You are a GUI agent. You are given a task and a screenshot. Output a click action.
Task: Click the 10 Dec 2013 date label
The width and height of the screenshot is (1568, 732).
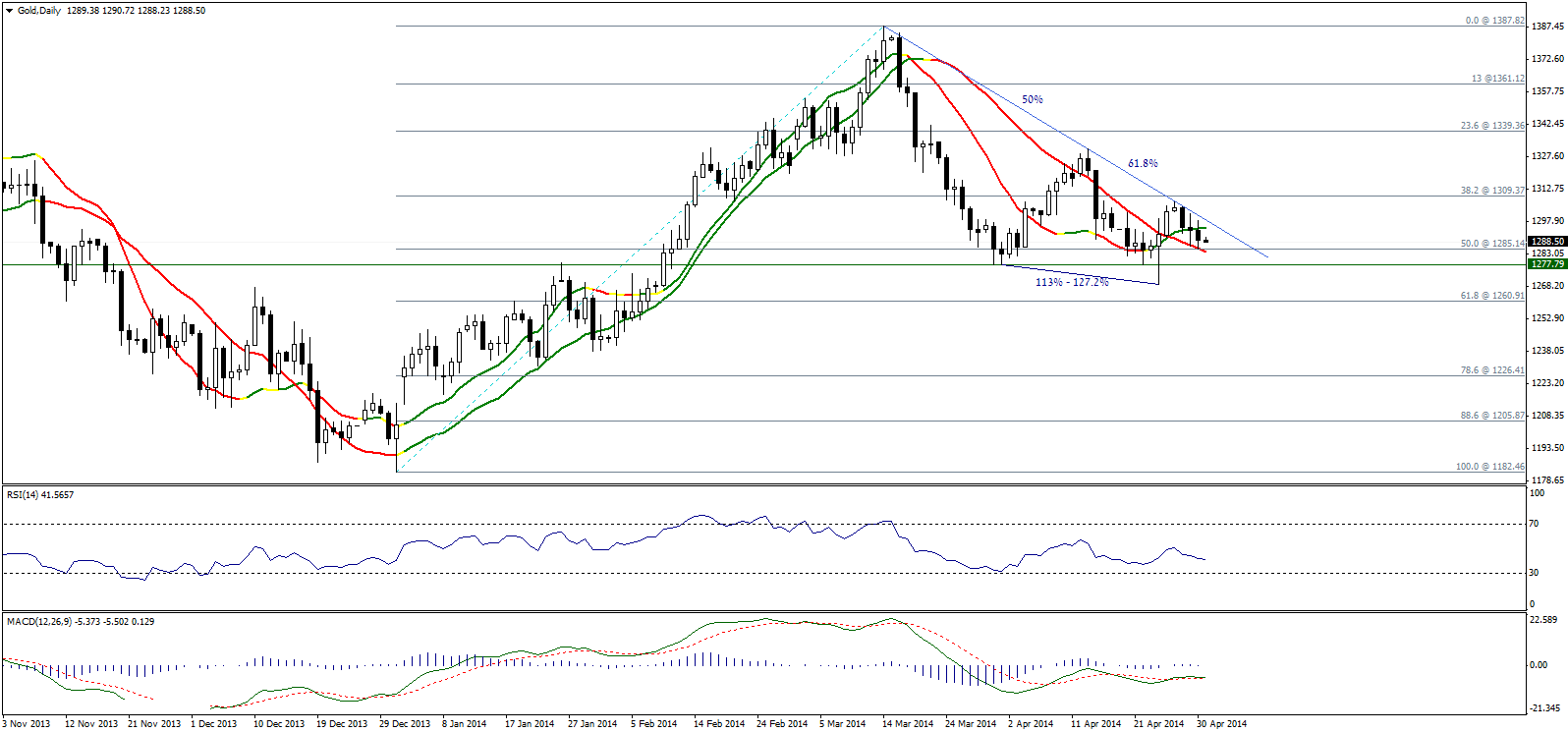pyautogui.click(x=279, y=724)
